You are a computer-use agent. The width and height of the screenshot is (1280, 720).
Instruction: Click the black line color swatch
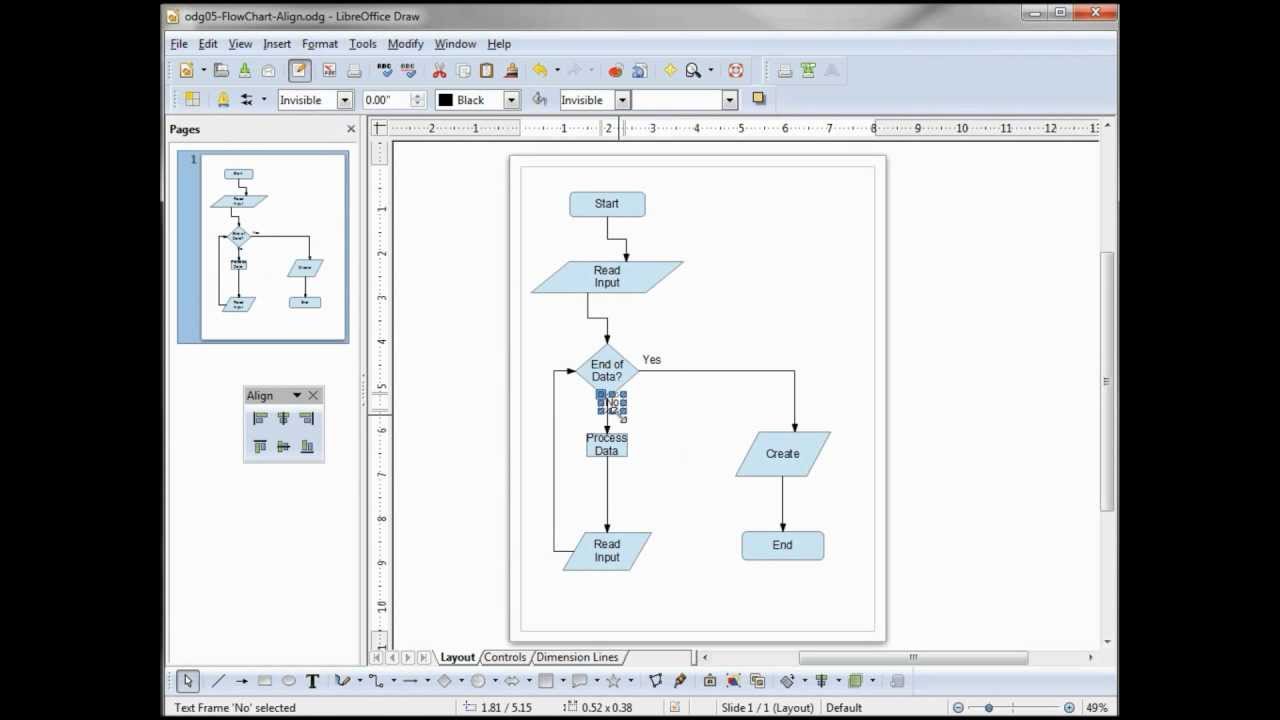click(x=446, y=100)
